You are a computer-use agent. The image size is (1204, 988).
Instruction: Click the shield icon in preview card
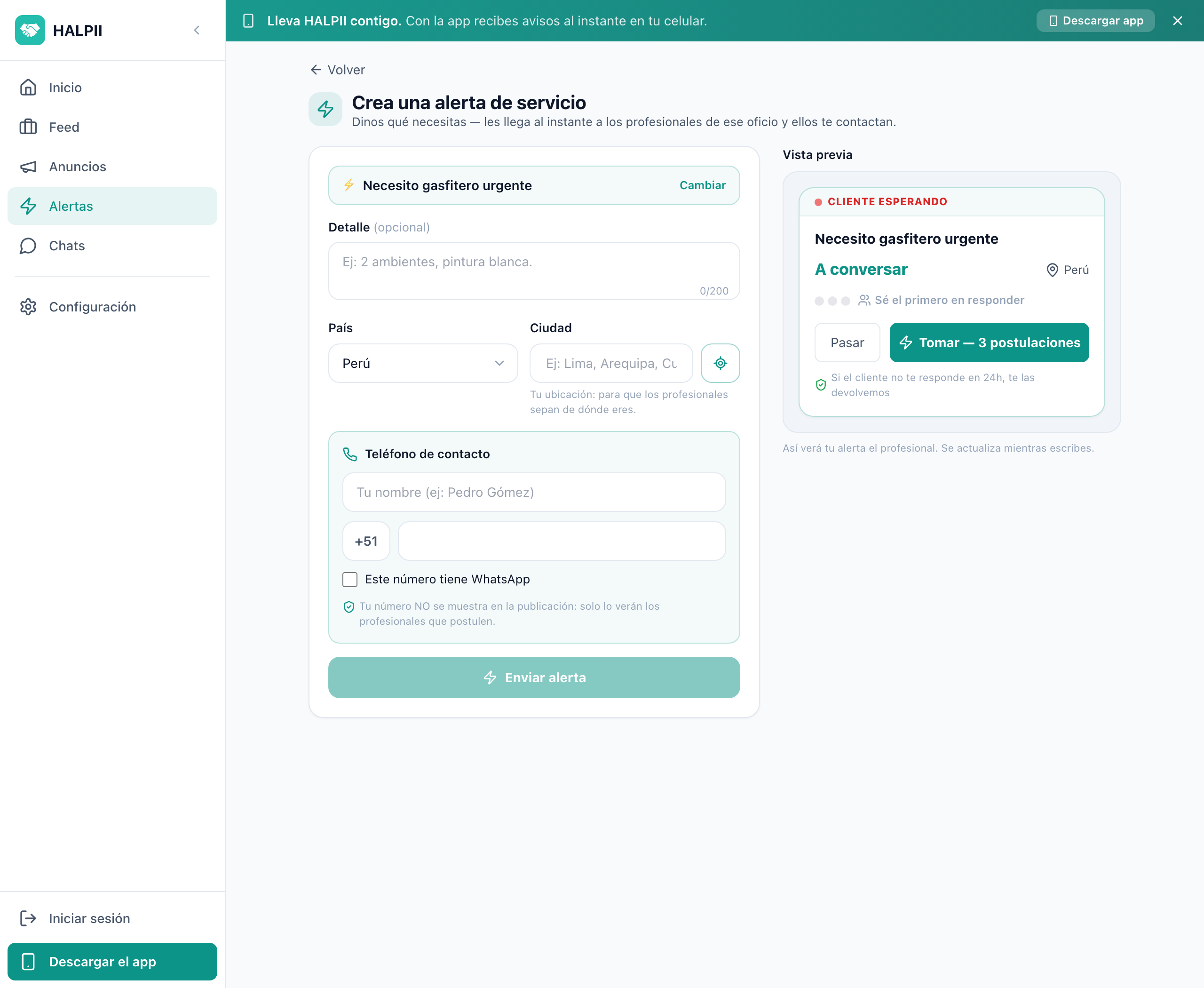[821, 385]
